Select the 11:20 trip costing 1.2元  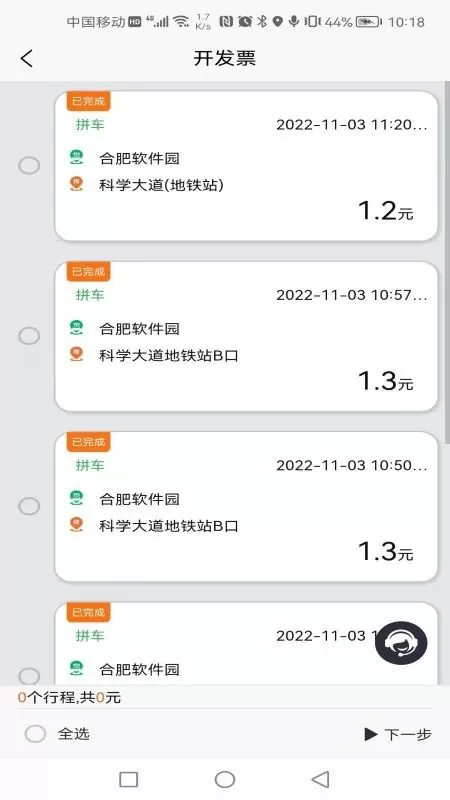(x=29, y=165)
